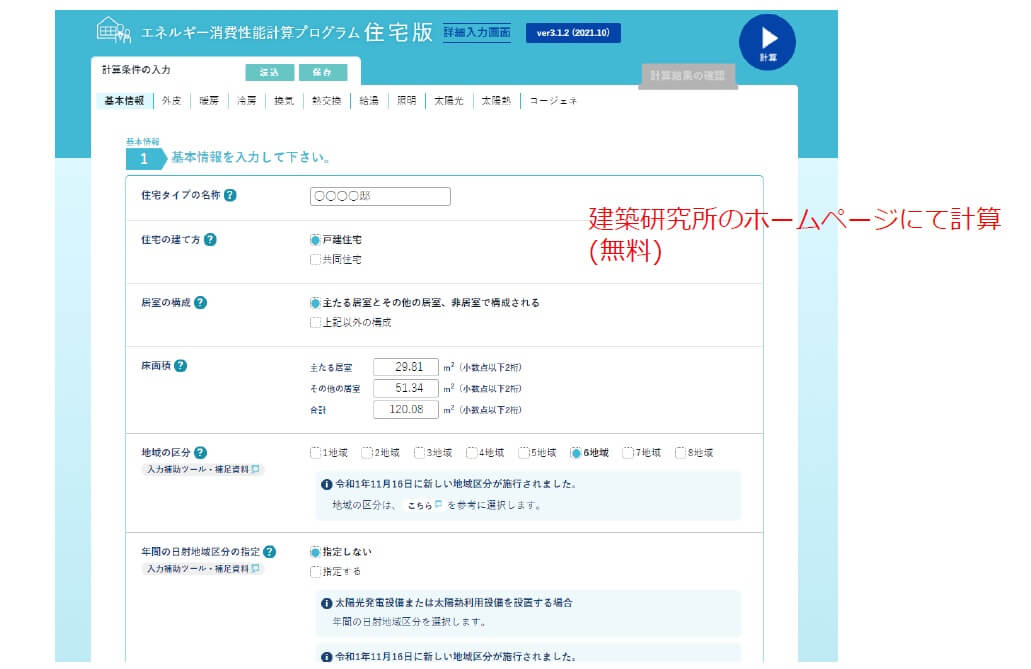Open help for 年間の日射地域区分の指定
1031x669 pixels.
pyautogui.click(x=270, y=551)
